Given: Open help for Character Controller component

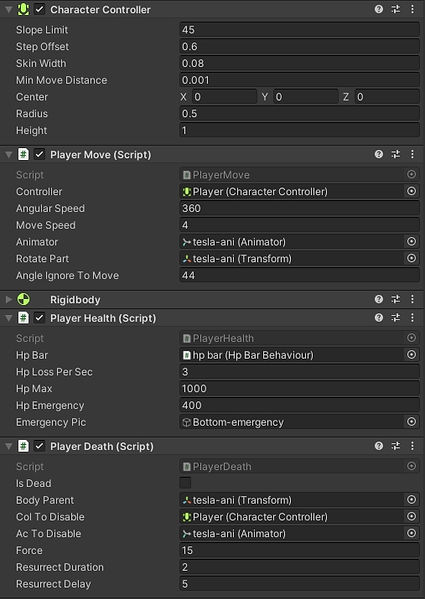Looking at the screenshot, I should point(378,9).
